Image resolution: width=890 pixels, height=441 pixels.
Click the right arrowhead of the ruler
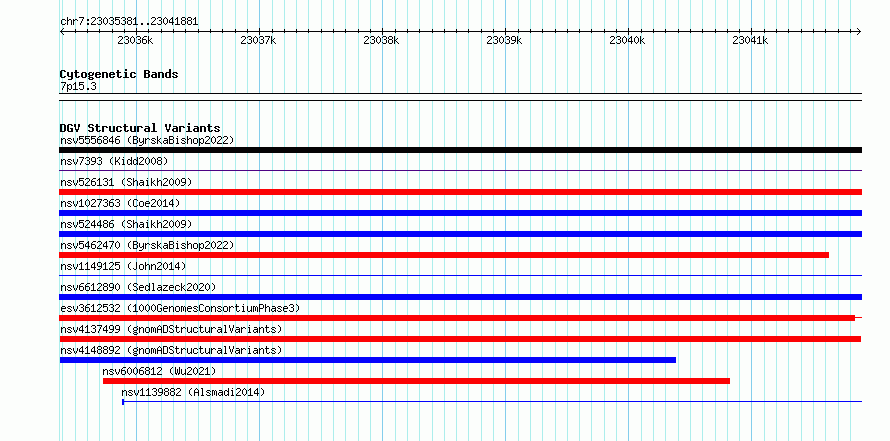tap(859, 31)
